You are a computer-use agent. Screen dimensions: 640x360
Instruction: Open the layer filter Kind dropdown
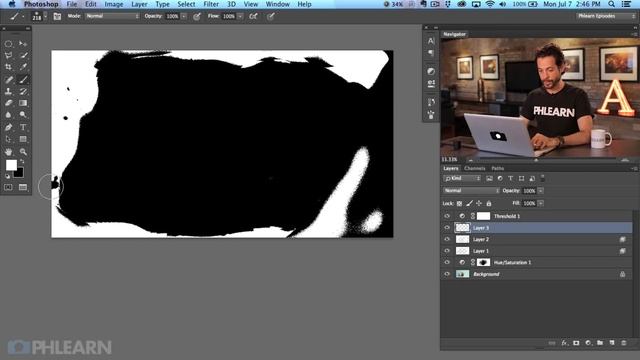tap(462, 178)
